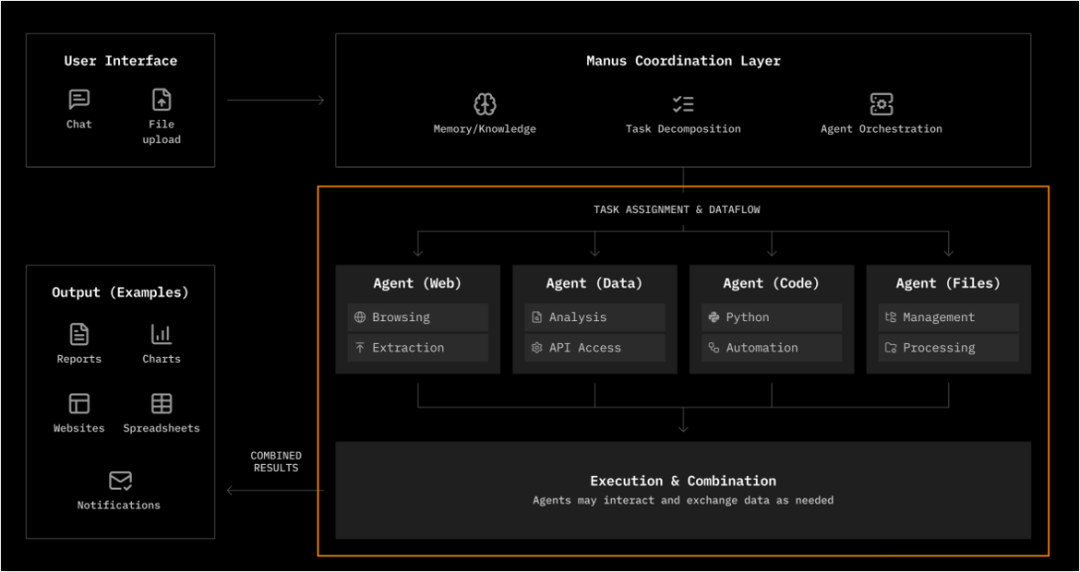Viewport: 1080px width, 572px height.
Task: Click the Execution & Combination box
Action: click(x=683, y=490)
